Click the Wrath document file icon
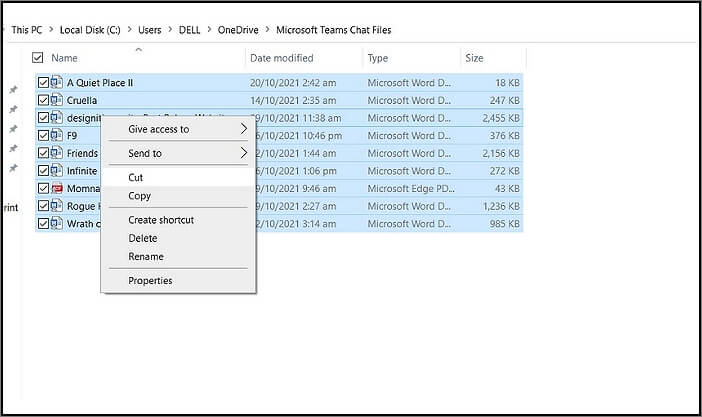This screenshot has height=417, width=702. [x=57, y=224]
